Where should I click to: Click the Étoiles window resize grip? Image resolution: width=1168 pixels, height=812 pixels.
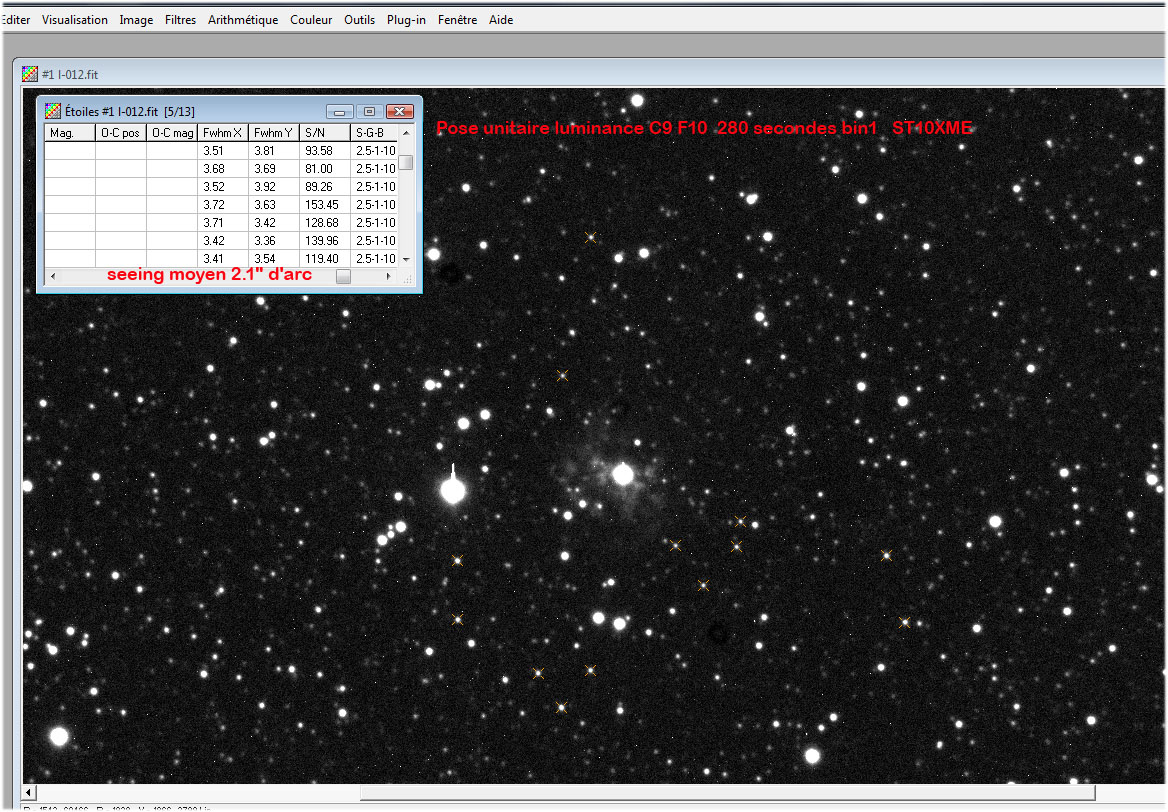pyautogui.click(x=407, y=279)
